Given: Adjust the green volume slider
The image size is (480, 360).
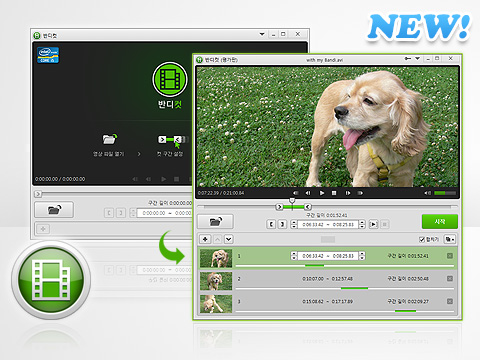Looking at the screenshot, I should pyautogui.click(x=445, y=193).
